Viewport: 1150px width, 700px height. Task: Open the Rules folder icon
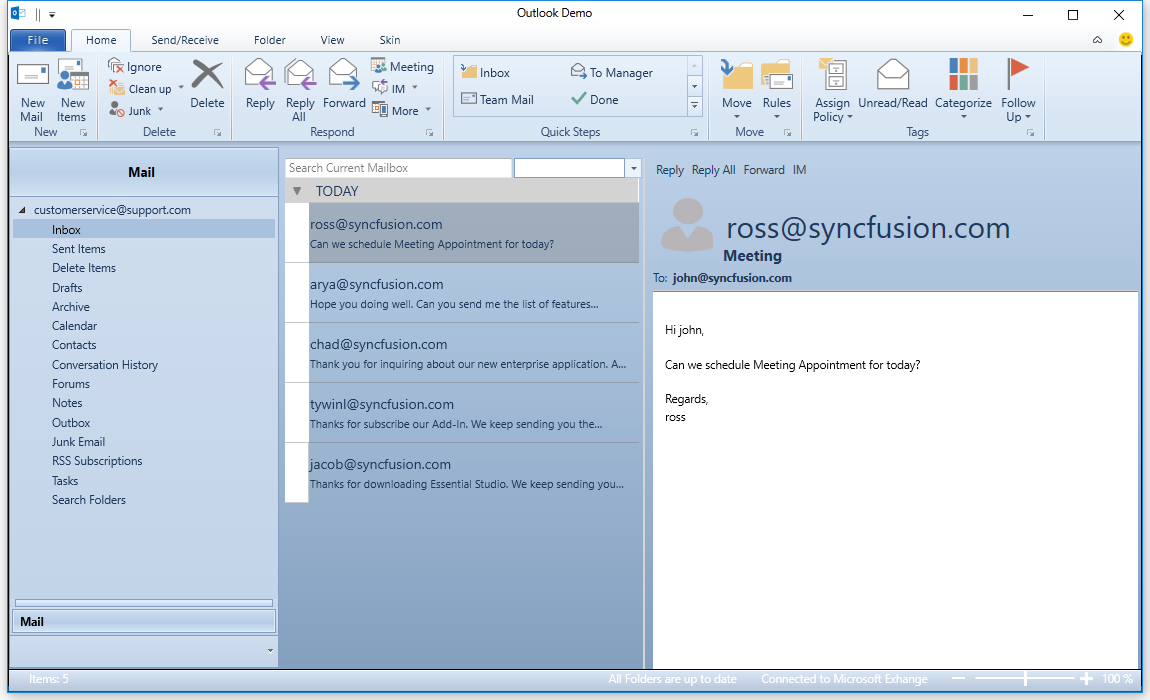(x=776, y=76)
